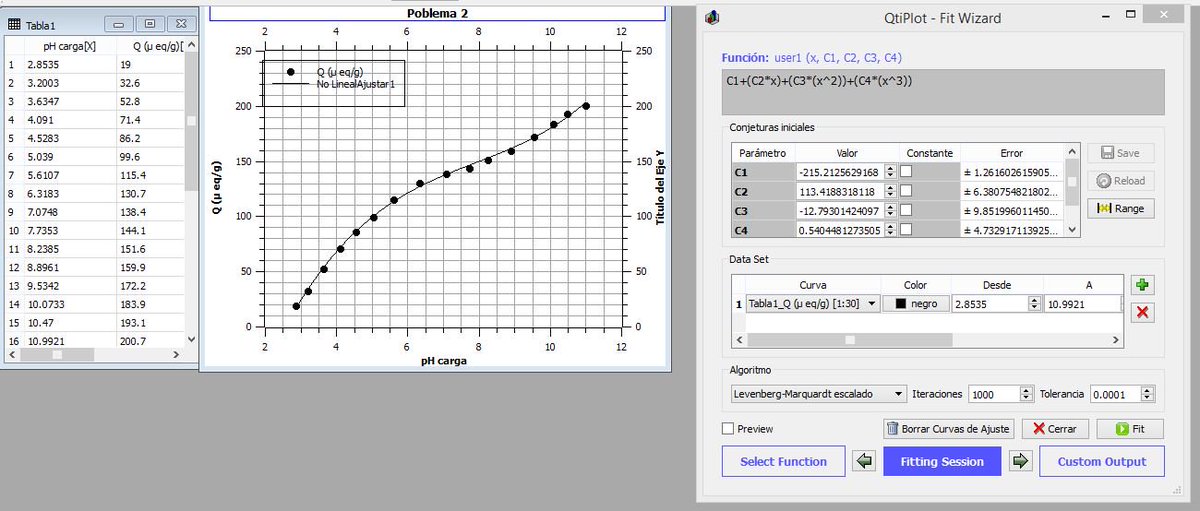Click the Titulo del Eje Y axis title
Image resolution: width=1200 pixels, height=511 pixels.
click(660, 187)
